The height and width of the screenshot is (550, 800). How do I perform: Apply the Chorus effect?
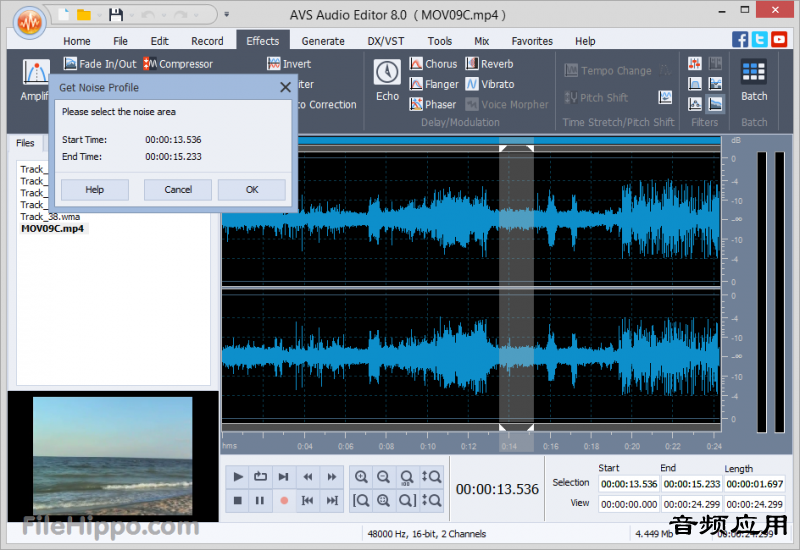pyautogui.click(x=433, y=64)
